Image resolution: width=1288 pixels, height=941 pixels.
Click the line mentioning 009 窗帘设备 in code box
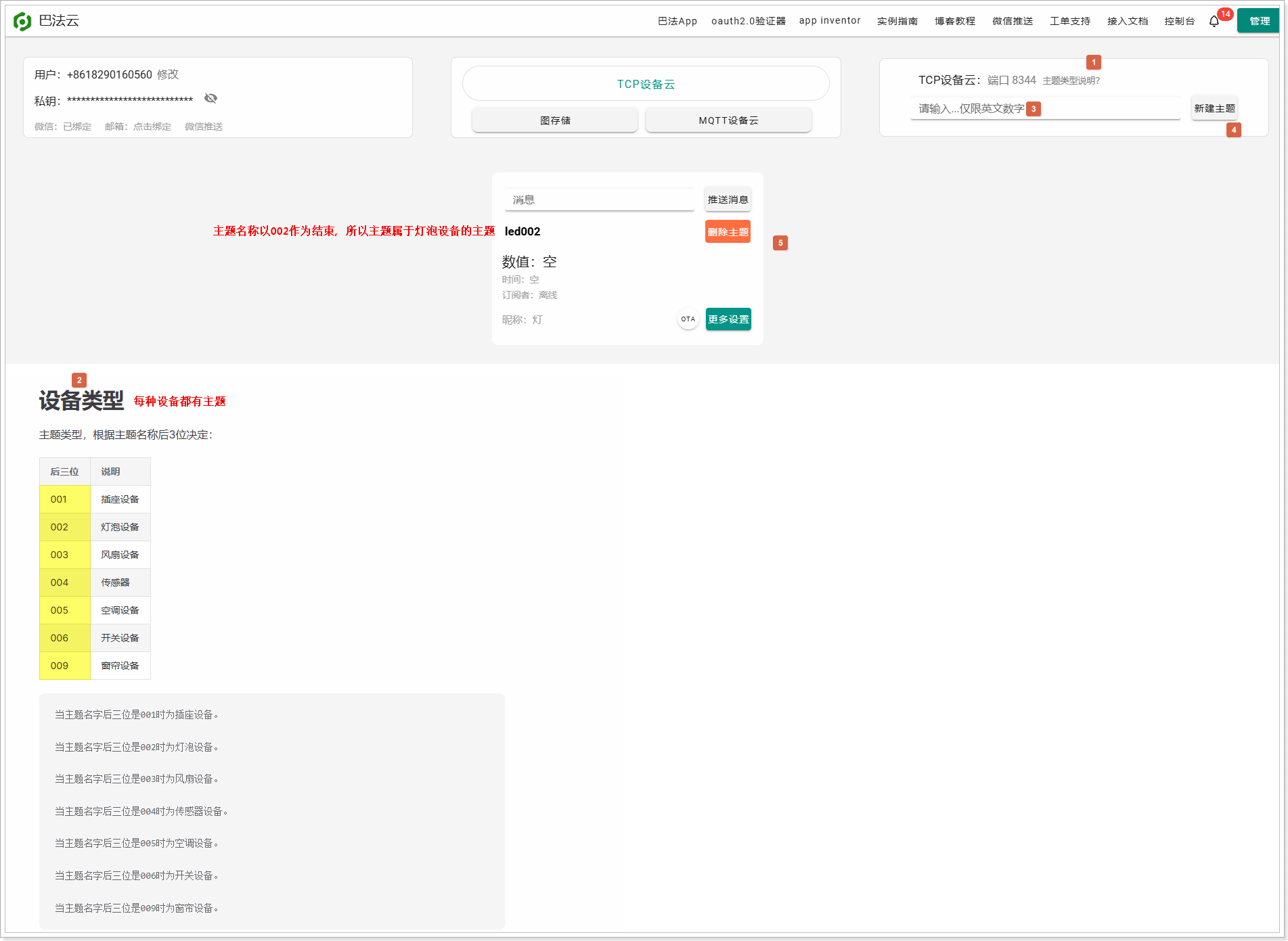137,908
